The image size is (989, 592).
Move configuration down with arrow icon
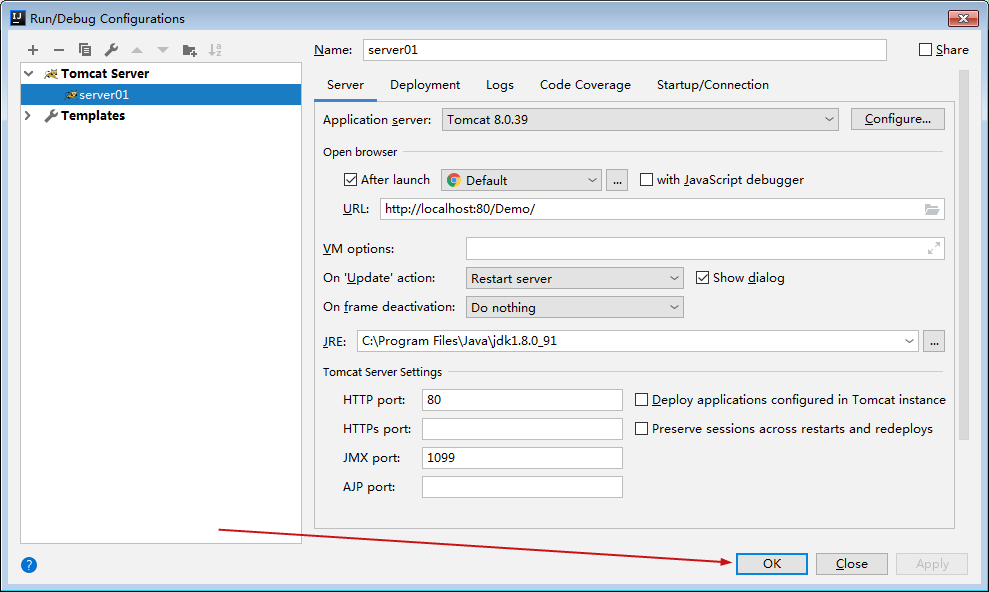click(163, 50)
